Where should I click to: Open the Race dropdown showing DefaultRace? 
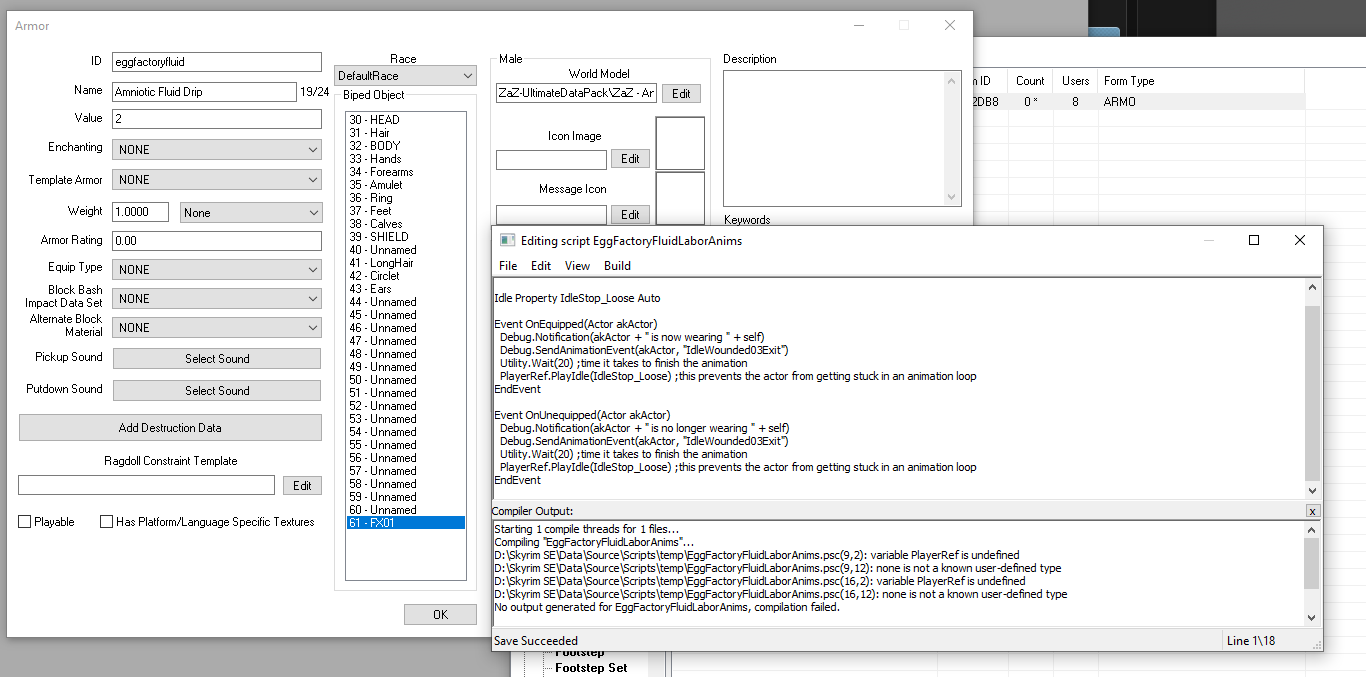405,76
